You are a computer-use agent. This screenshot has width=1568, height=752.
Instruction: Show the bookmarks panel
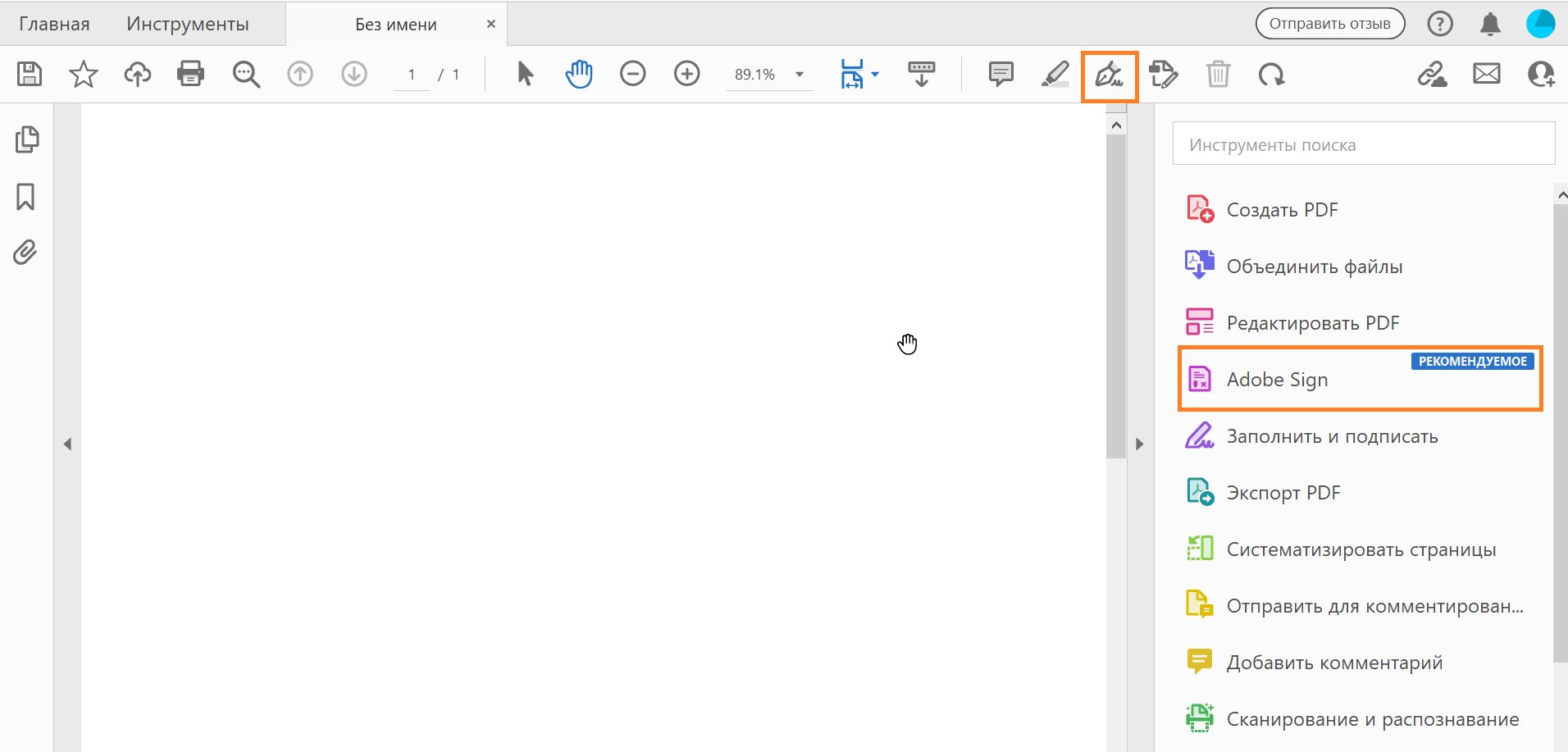pyautogui.click(x=25, y=197)
